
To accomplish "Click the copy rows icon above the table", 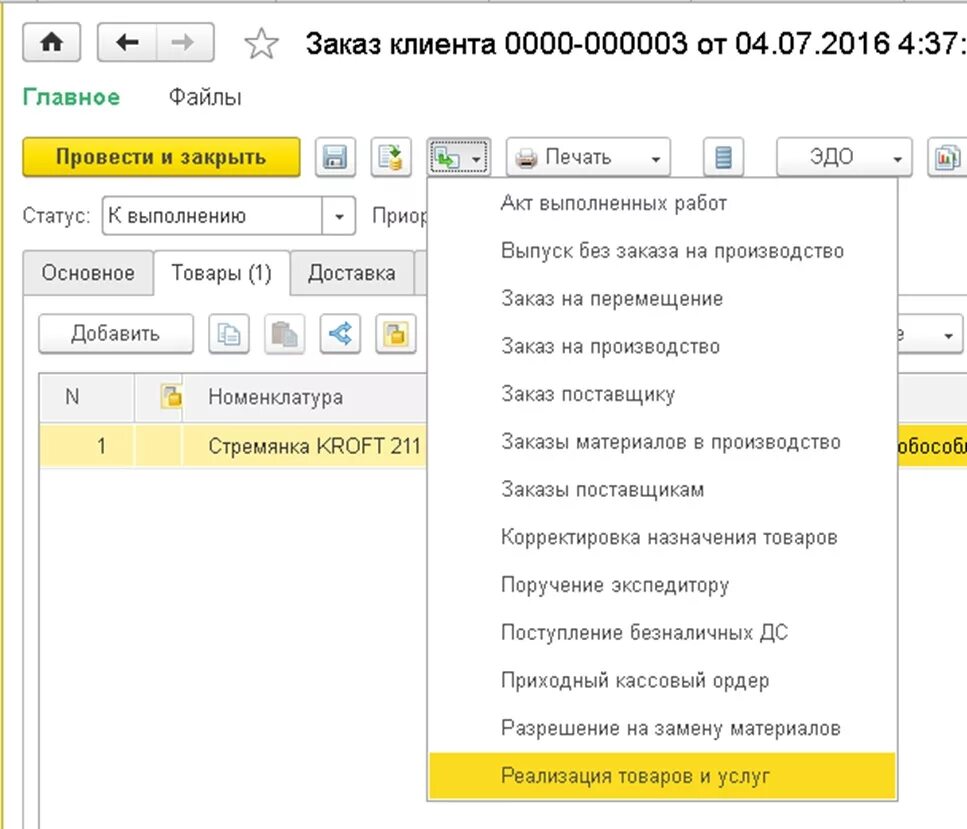I will pyautogui.click(x=229, y=334).
